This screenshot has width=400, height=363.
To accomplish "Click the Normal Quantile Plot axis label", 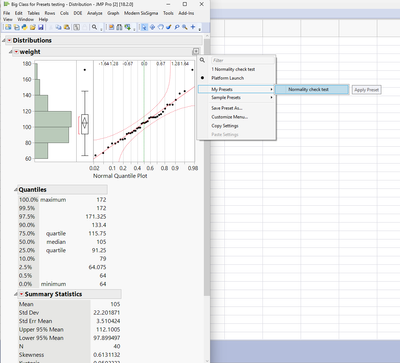I will coord(120,176).
